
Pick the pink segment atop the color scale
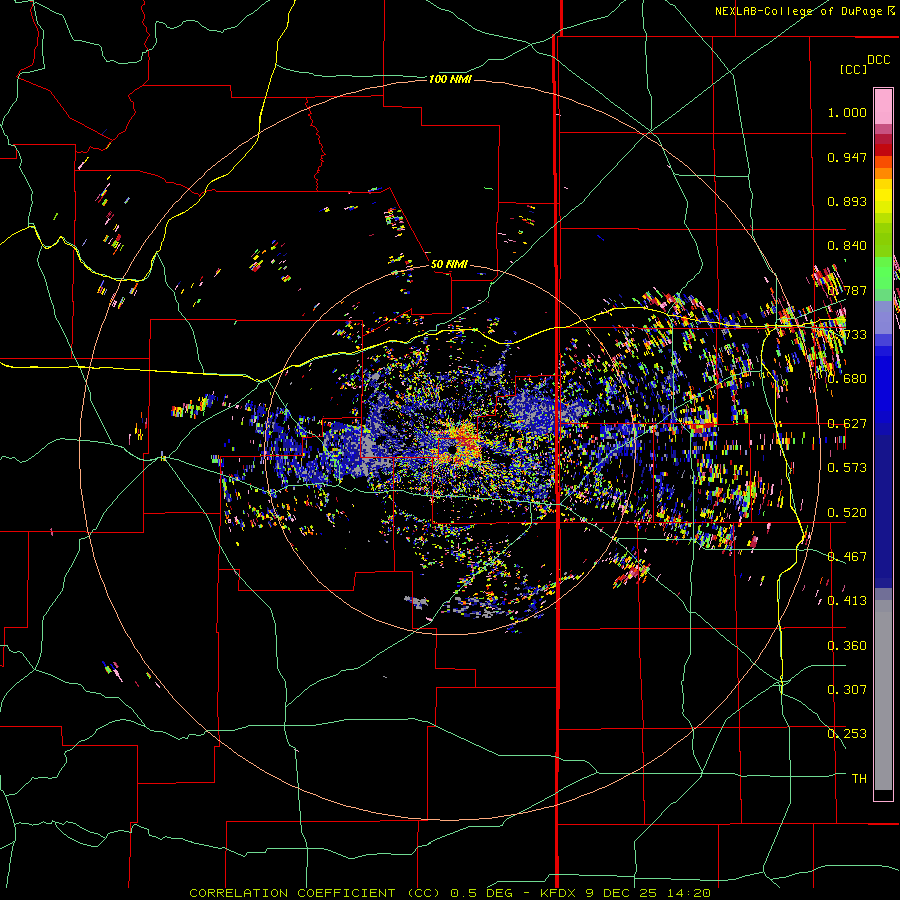click(883, 106)
